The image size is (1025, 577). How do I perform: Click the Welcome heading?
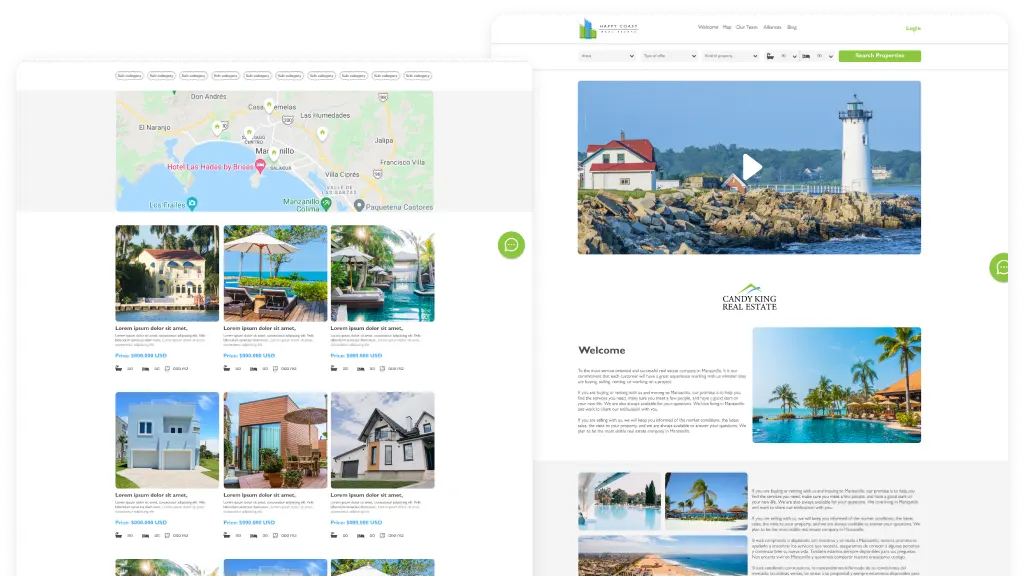coord(601,350)
